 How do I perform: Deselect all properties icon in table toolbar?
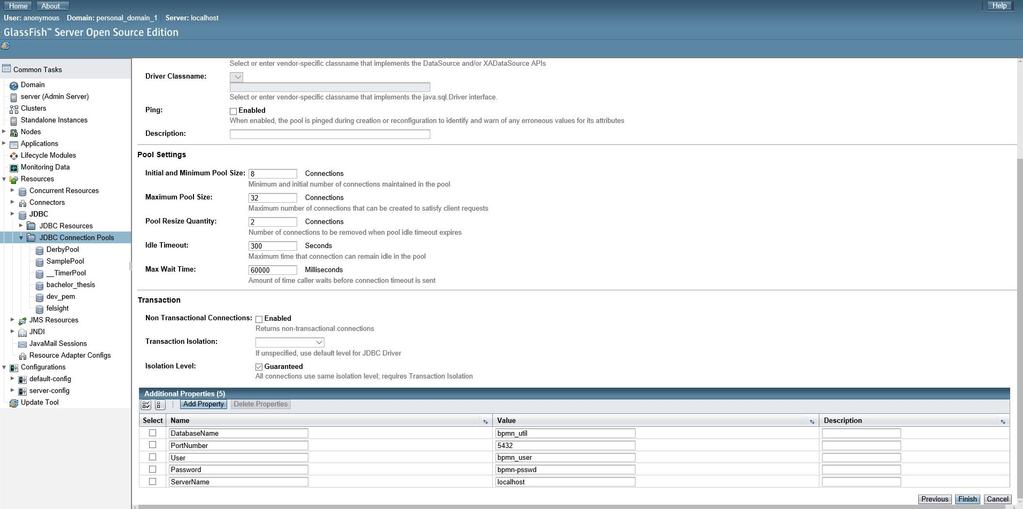coord(159,405)
